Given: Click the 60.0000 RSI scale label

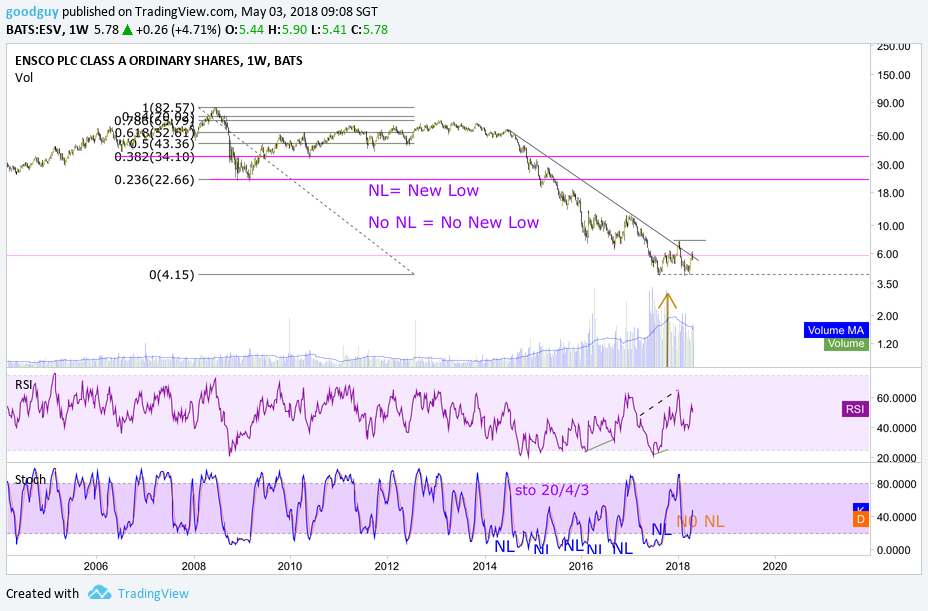Looking at the screenshot, I should pos(897,398).
